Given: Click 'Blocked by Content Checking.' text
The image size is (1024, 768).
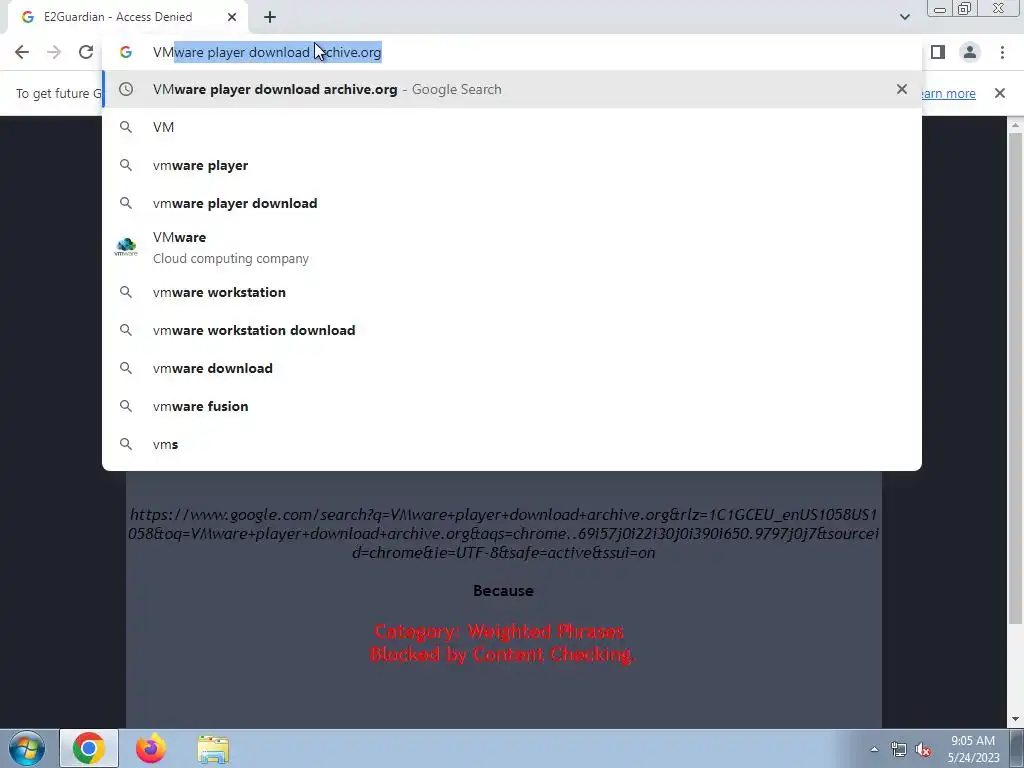Looking at the screenshot, I should [503, 654].
